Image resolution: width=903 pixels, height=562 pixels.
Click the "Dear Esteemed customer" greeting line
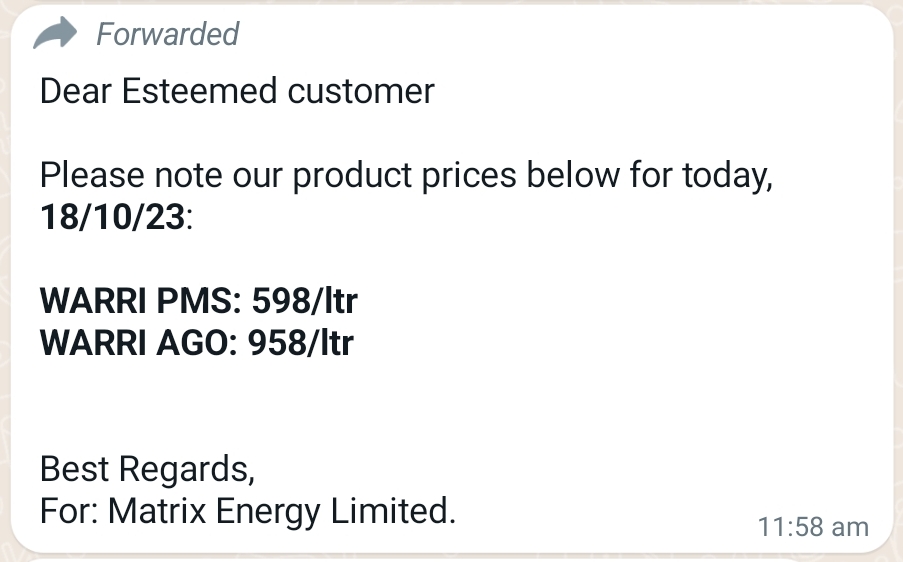[x=237, y=92]
